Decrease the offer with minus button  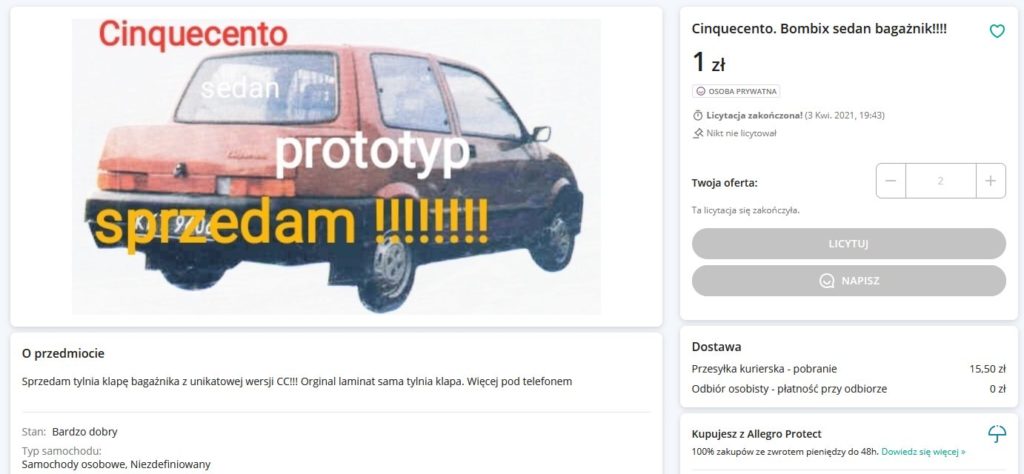click(x=891, y=181)
